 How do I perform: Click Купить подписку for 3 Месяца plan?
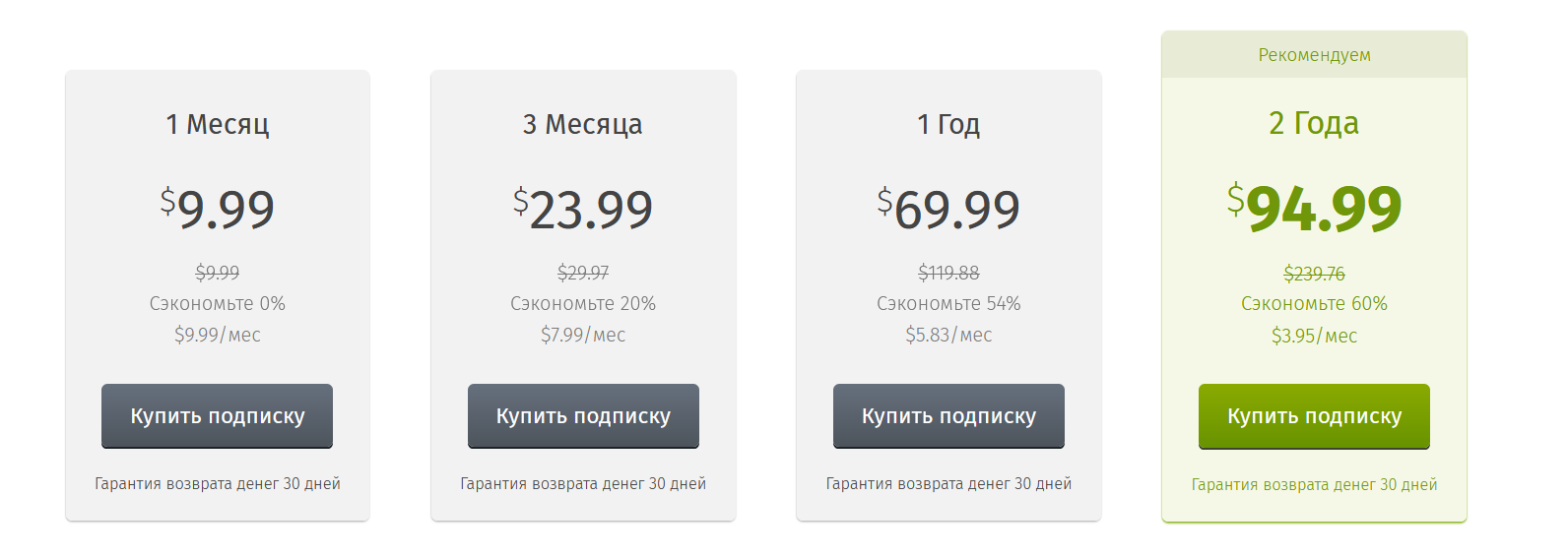click(x=583, y=416)
